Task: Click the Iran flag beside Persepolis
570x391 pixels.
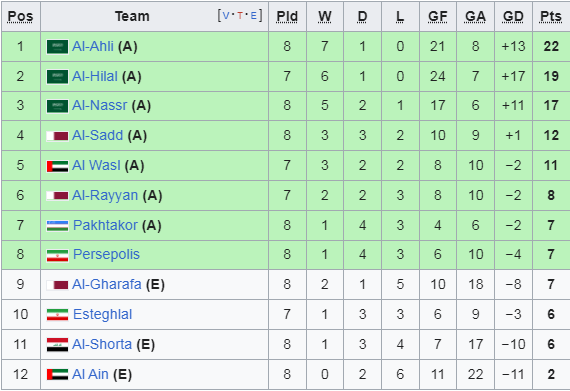Action: (x=57, y=255)
